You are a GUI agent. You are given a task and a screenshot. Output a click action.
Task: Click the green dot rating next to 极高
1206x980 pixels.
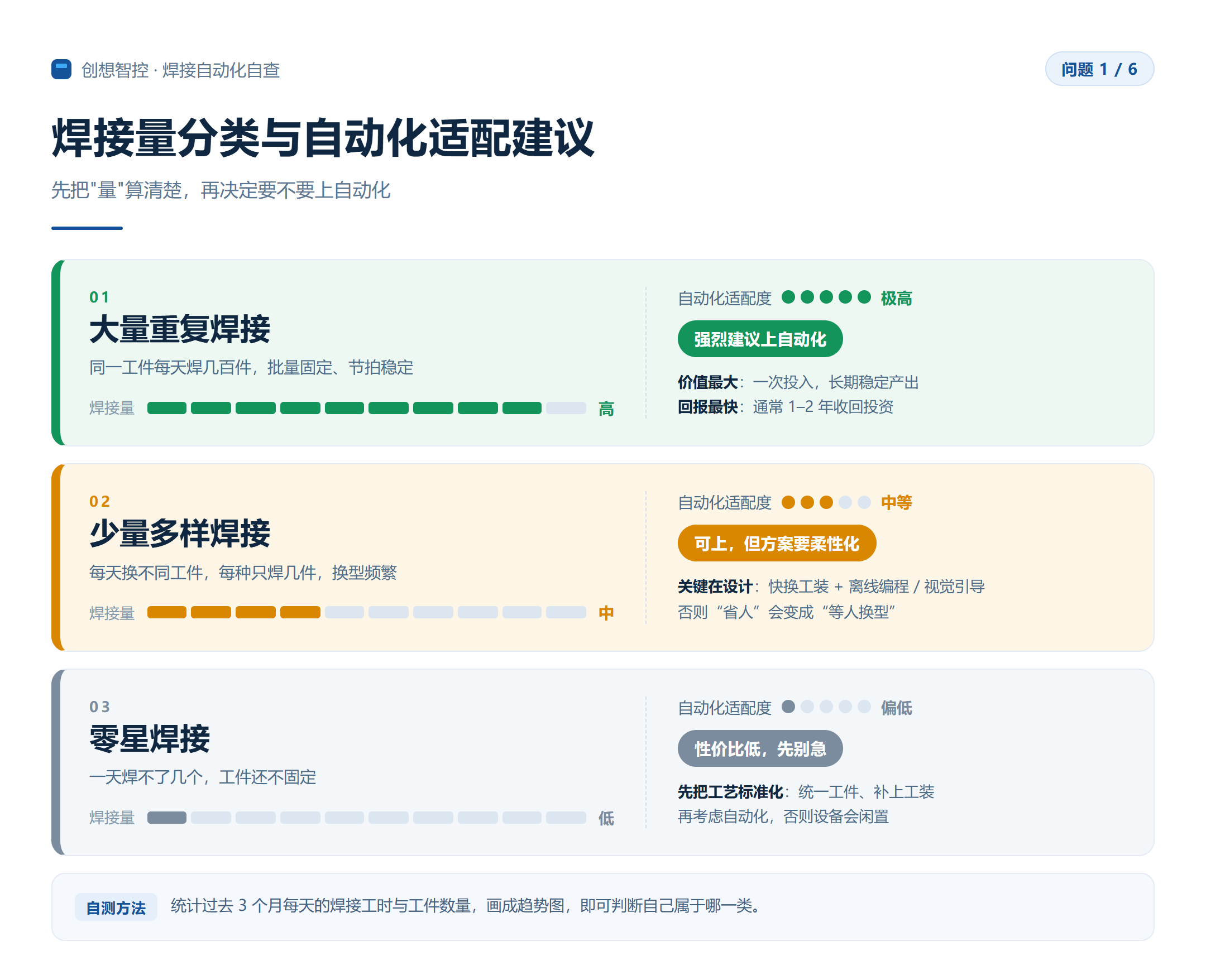tap(826, 297)
